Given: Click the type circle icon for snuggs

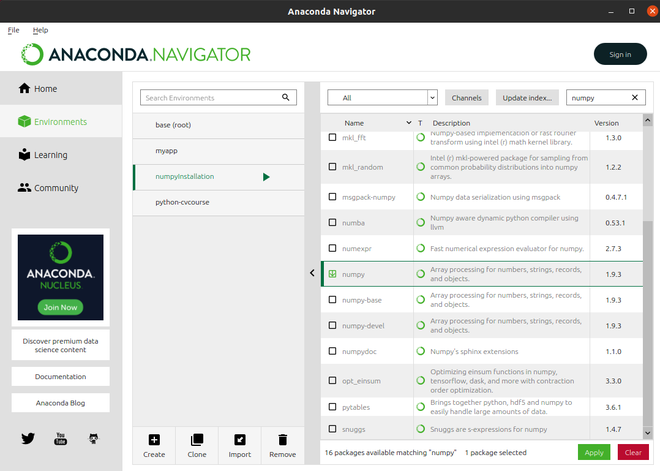Looking at the screenshot, I should click(420, 429).
